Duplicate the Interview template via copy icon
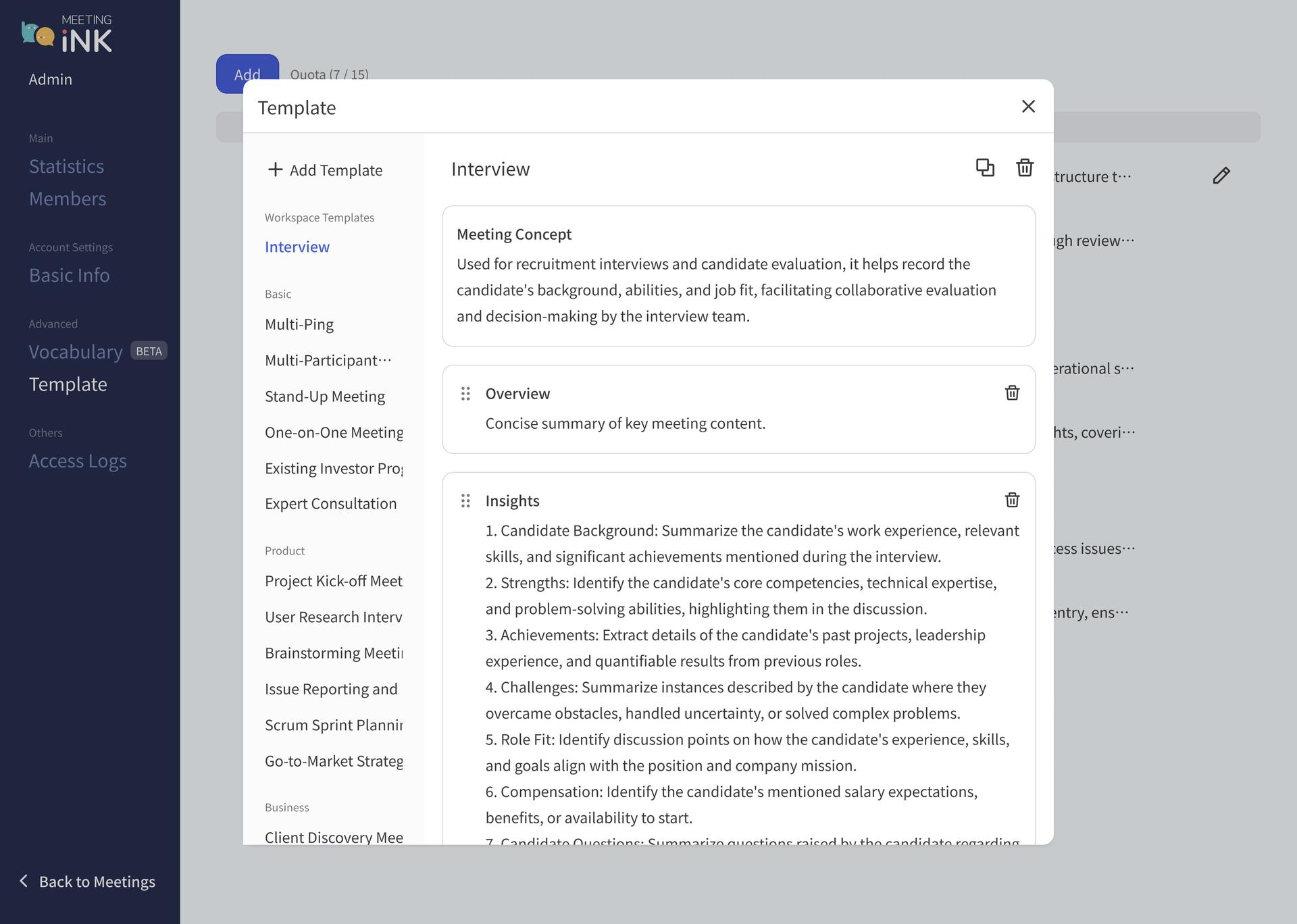 point(985,168)
